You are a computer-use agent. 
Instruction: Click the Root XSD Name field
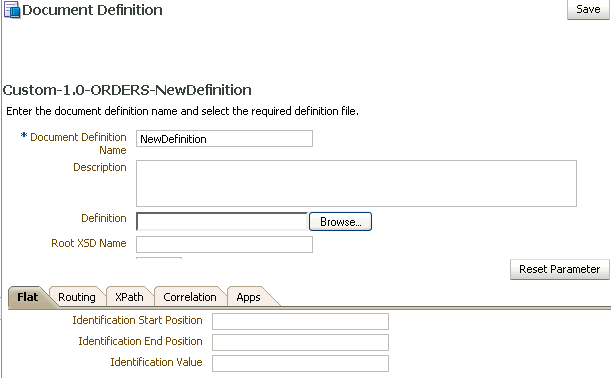tap(224, 244)
